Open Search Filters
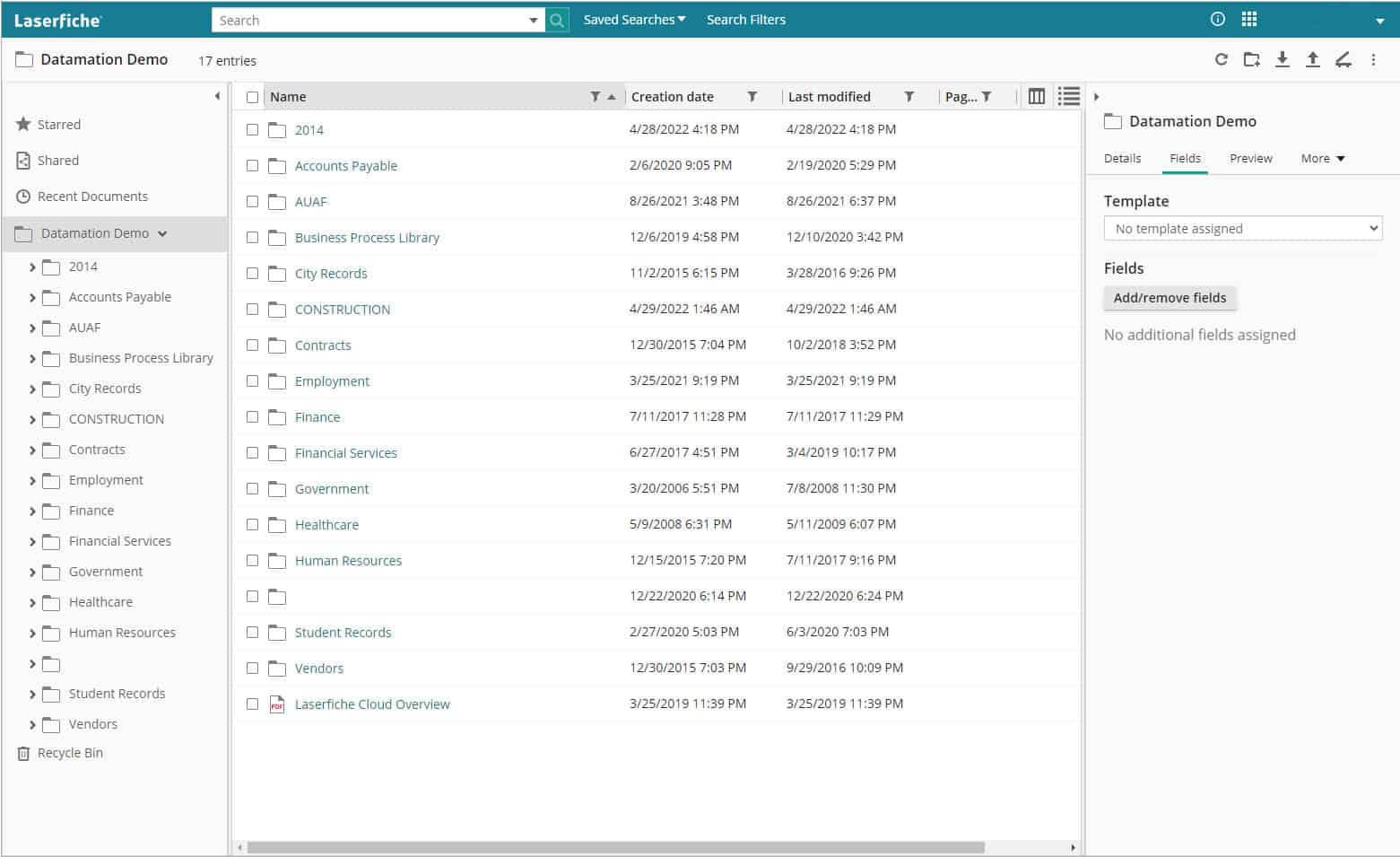The height and width of the screenshot is (857, 1400). pyautogui.click(x=746, y=20)
